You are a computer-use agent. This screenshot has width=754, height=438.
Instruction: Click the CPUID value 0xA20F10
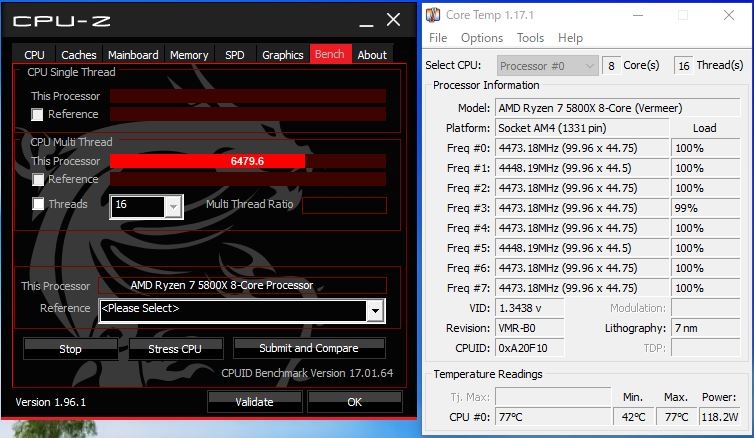tap(529, 348)
